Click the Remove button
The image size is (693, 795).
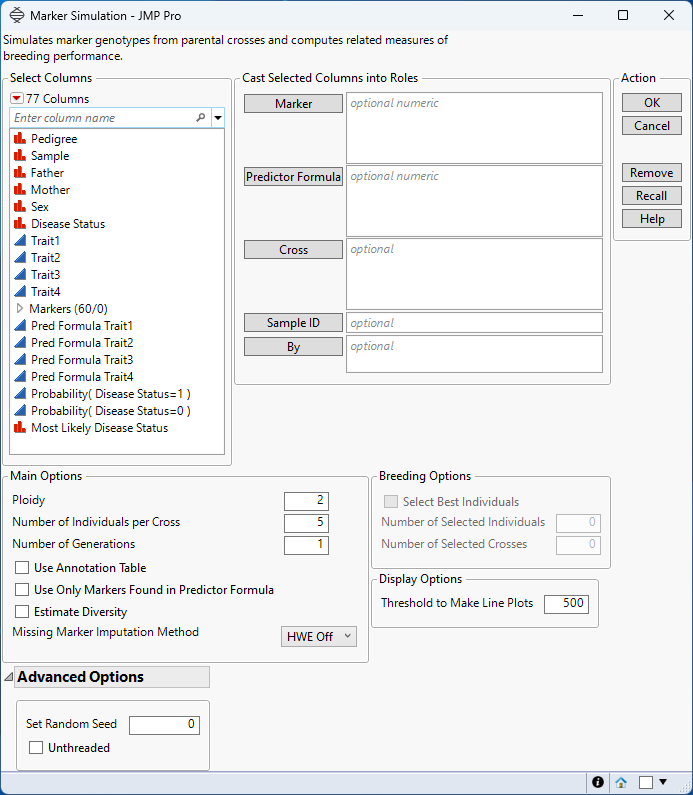coord(651,172)
